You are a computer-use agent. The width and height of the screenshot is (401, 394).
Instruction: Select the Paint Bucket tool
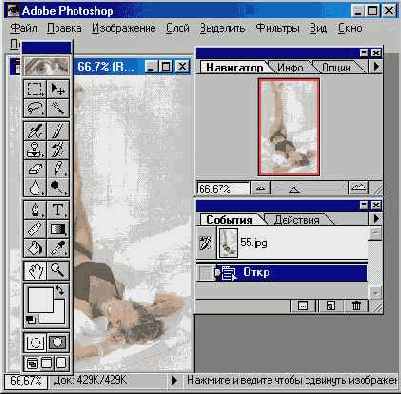click(35, 248)
